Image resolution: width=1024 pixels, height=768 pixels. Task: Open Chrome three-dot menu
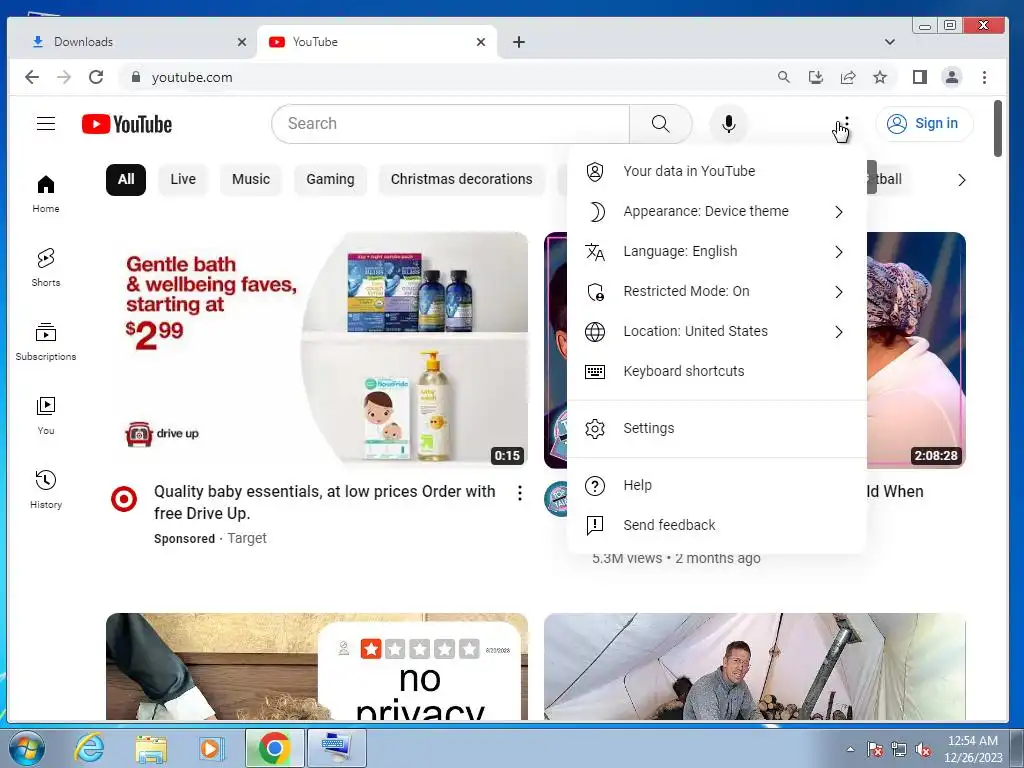pos(984,77)
